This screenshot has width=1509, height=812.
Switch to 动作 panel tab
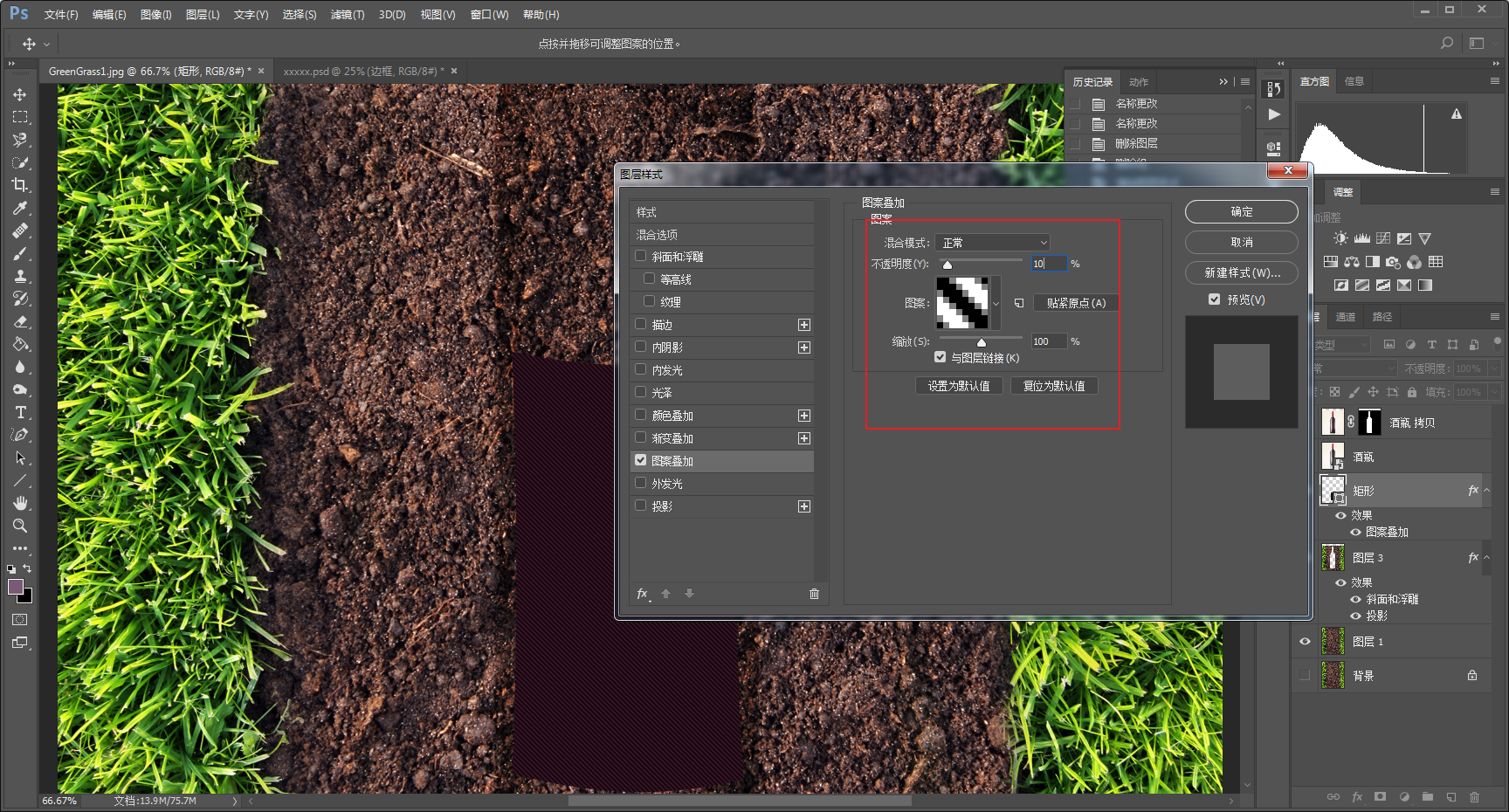[x=1139, y=82]
